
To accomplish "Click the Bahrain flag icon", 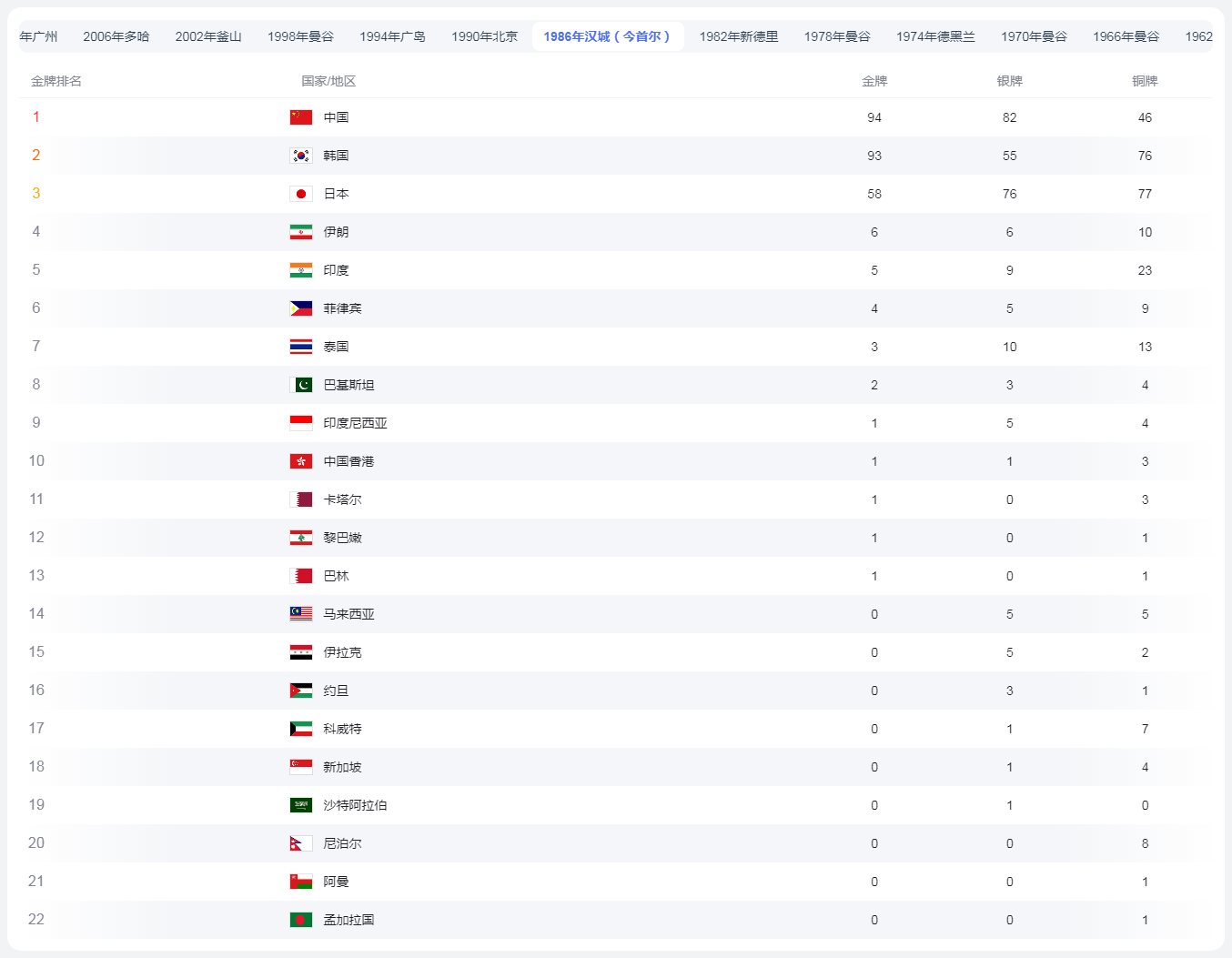I will (x=301, y=576).
